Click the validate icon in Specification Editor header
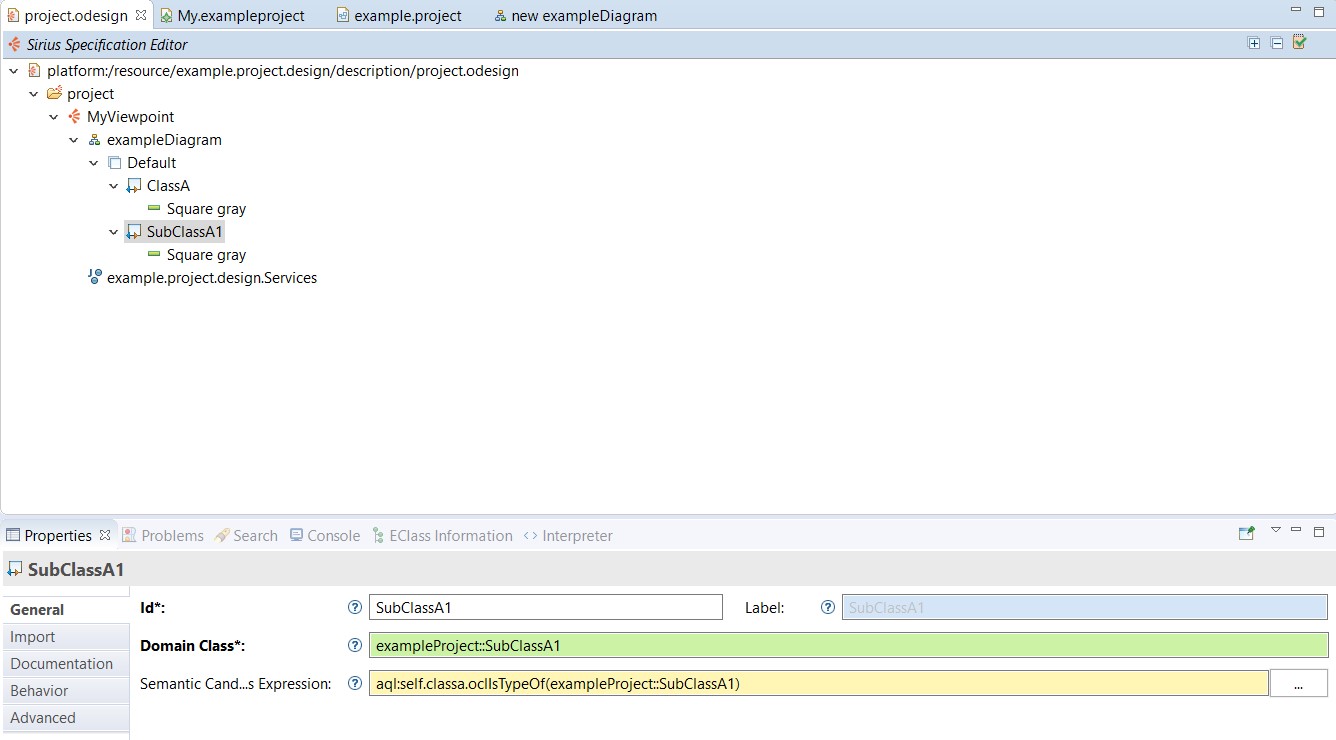The height and width of the screenshot is (740, 1336). [1300, 43]
